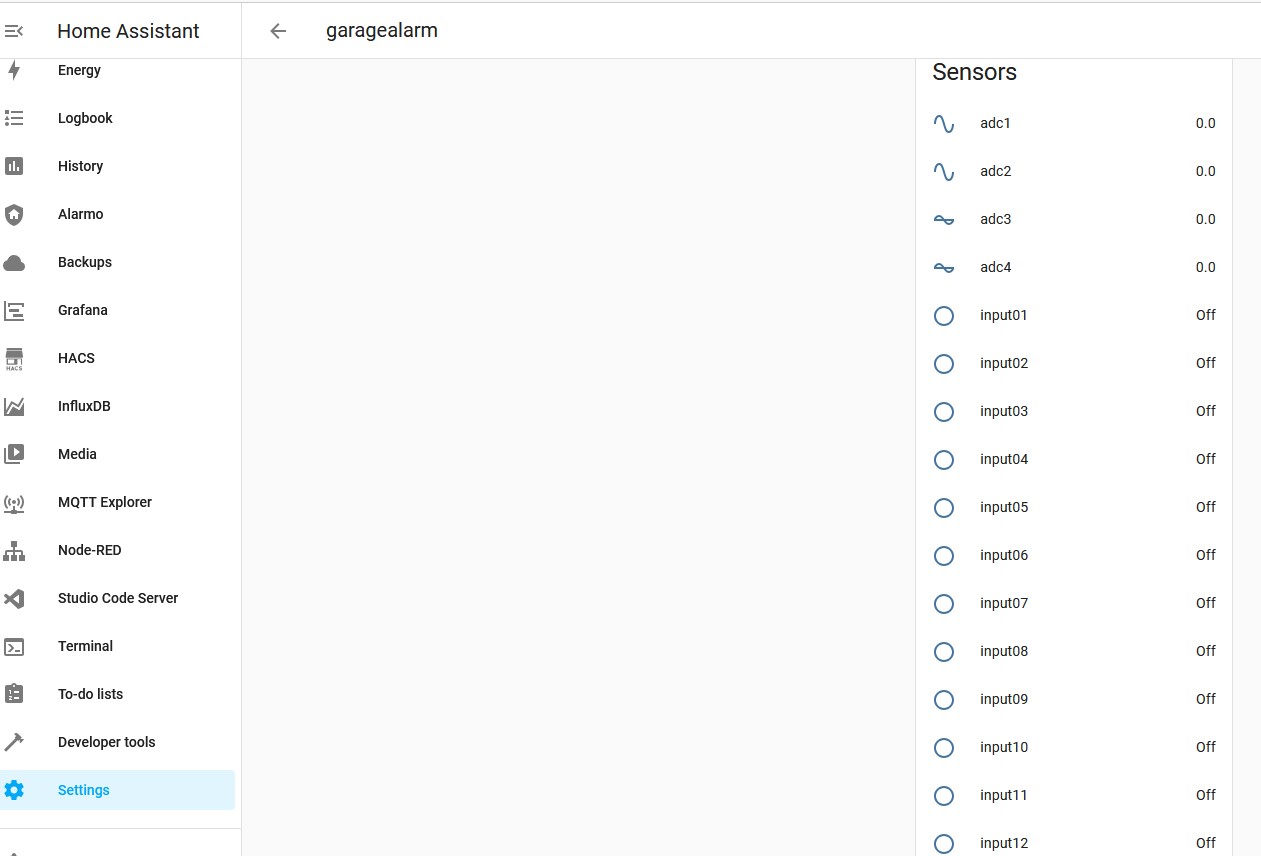1261x856 pixels.
Task: Open the To-do lists panel
Action: (x=90, y=694)
